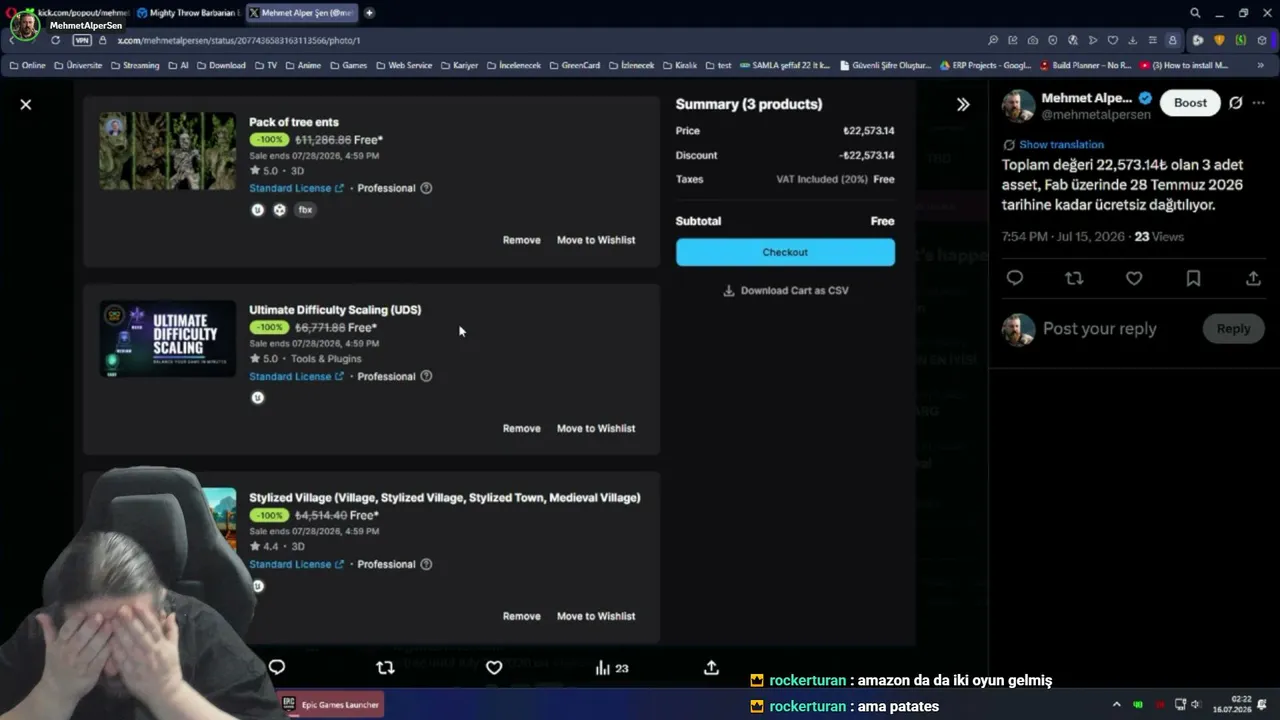Click the blue Checkout button in photo
The image size is (1280, 720).
[x=785, y=252]
